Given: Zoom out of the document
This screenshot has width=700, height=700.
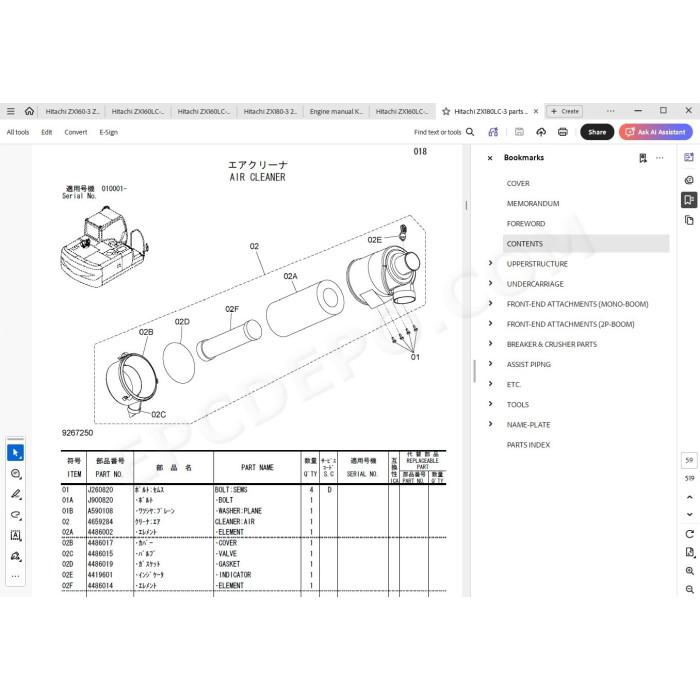Looking at the screenshot, I should 689,589.
